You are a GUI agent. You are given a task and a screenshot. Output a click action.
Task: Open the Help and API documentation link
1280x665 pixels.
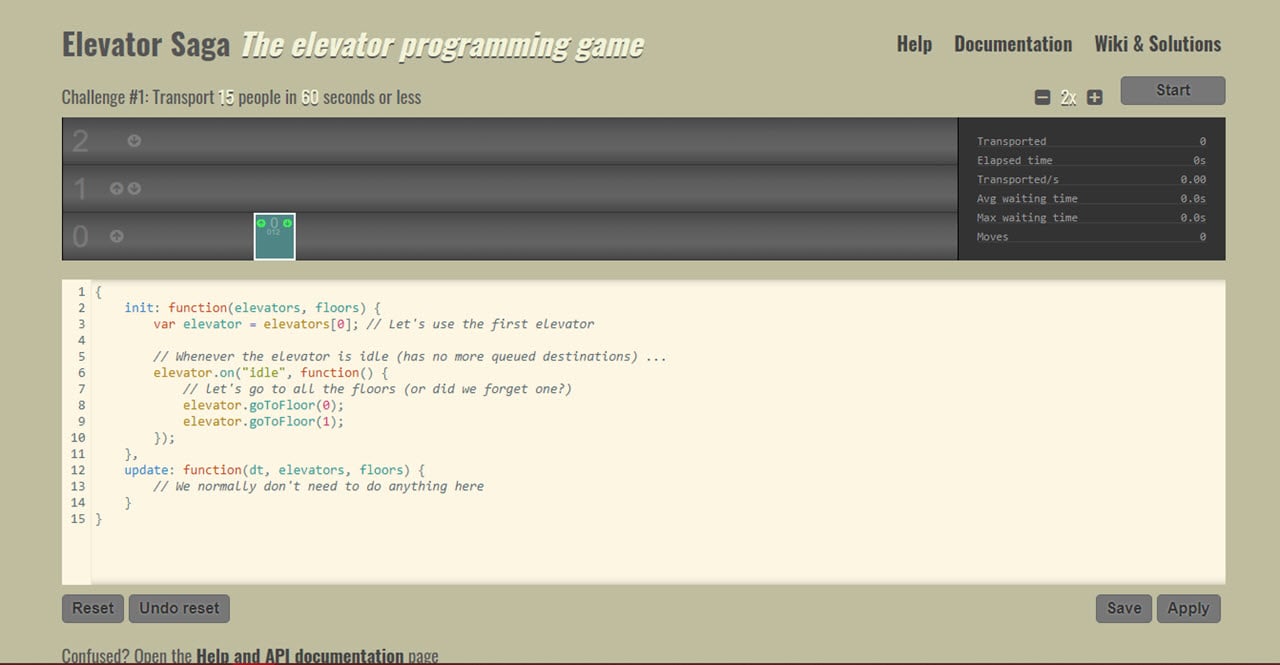coord(299,656)
